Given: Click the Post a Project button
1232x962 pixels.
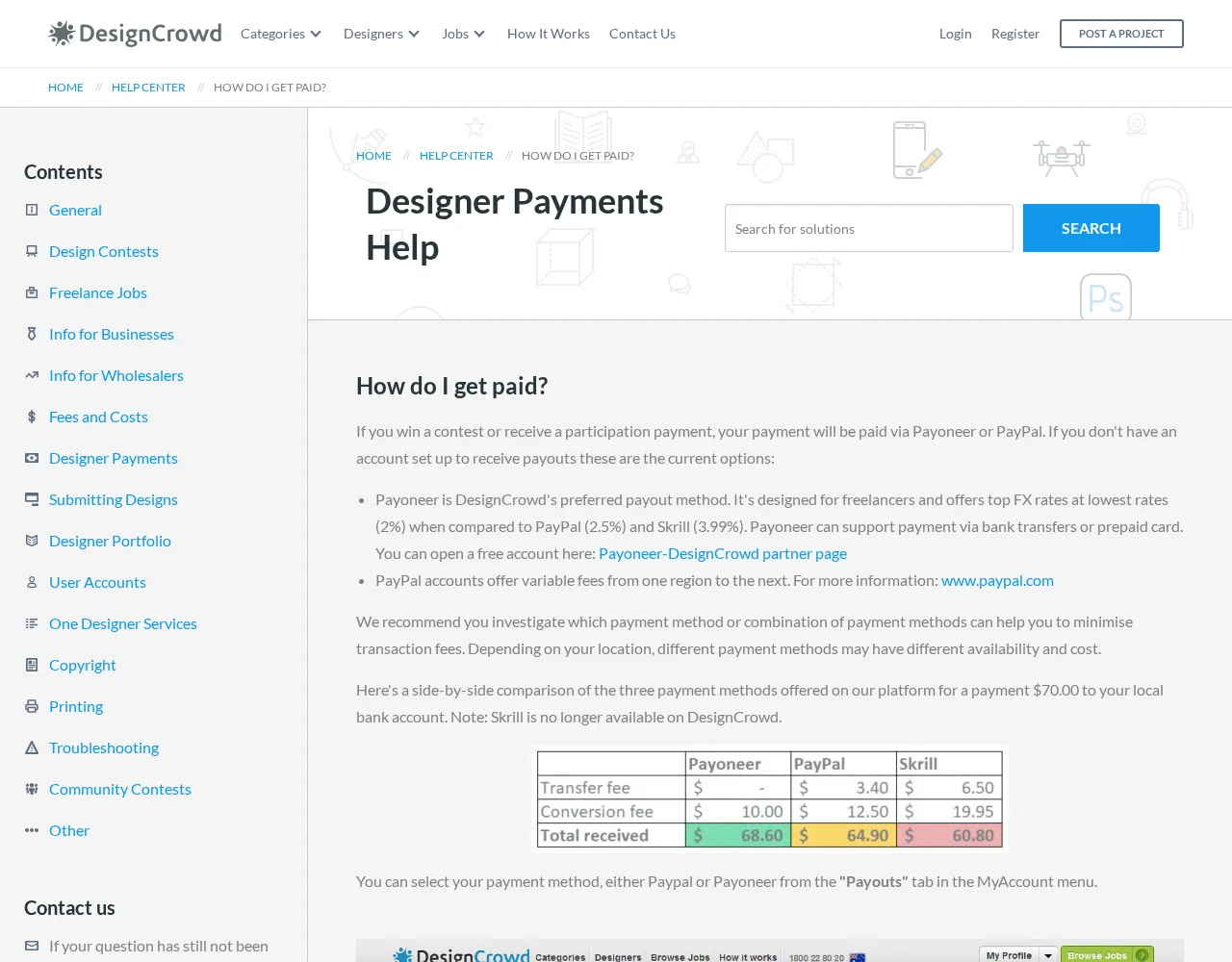Looking at the screenshot, I should 1121,34.
